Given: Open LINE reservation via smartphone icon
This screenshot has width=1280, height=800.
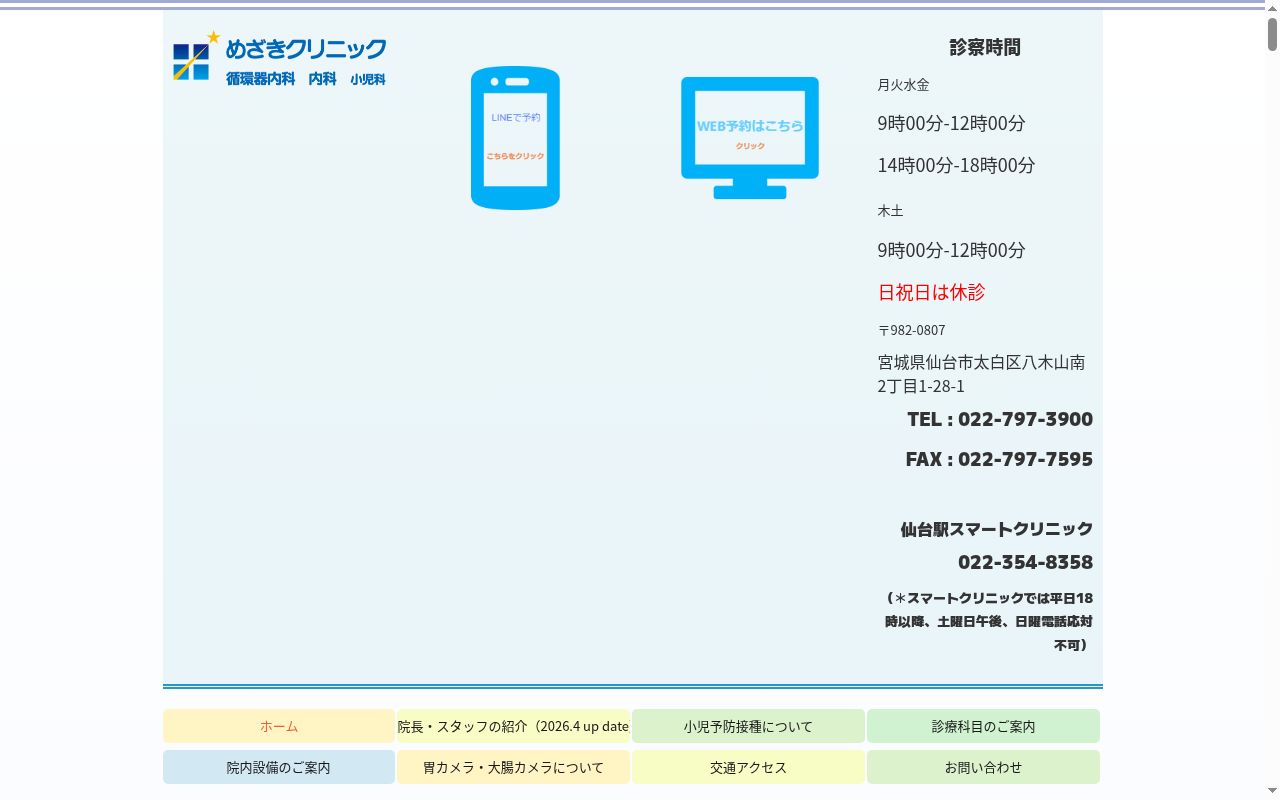Looking at the screenshot, I should click(515, 138).
